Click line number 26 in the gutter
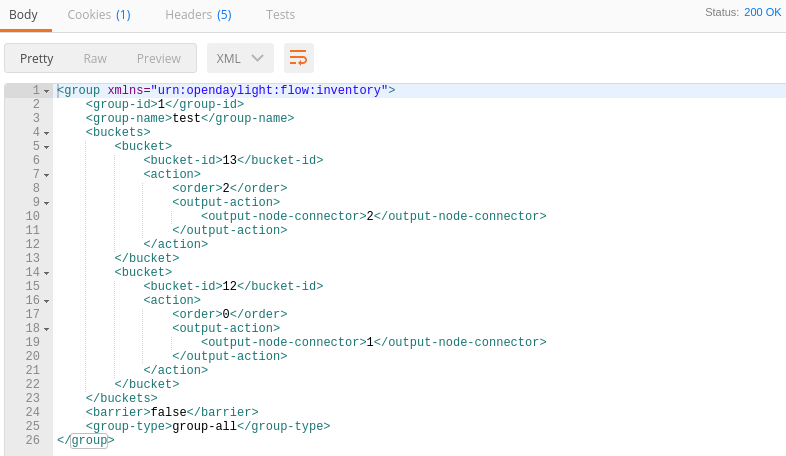 pyautogui.click(x=33, y=440)
